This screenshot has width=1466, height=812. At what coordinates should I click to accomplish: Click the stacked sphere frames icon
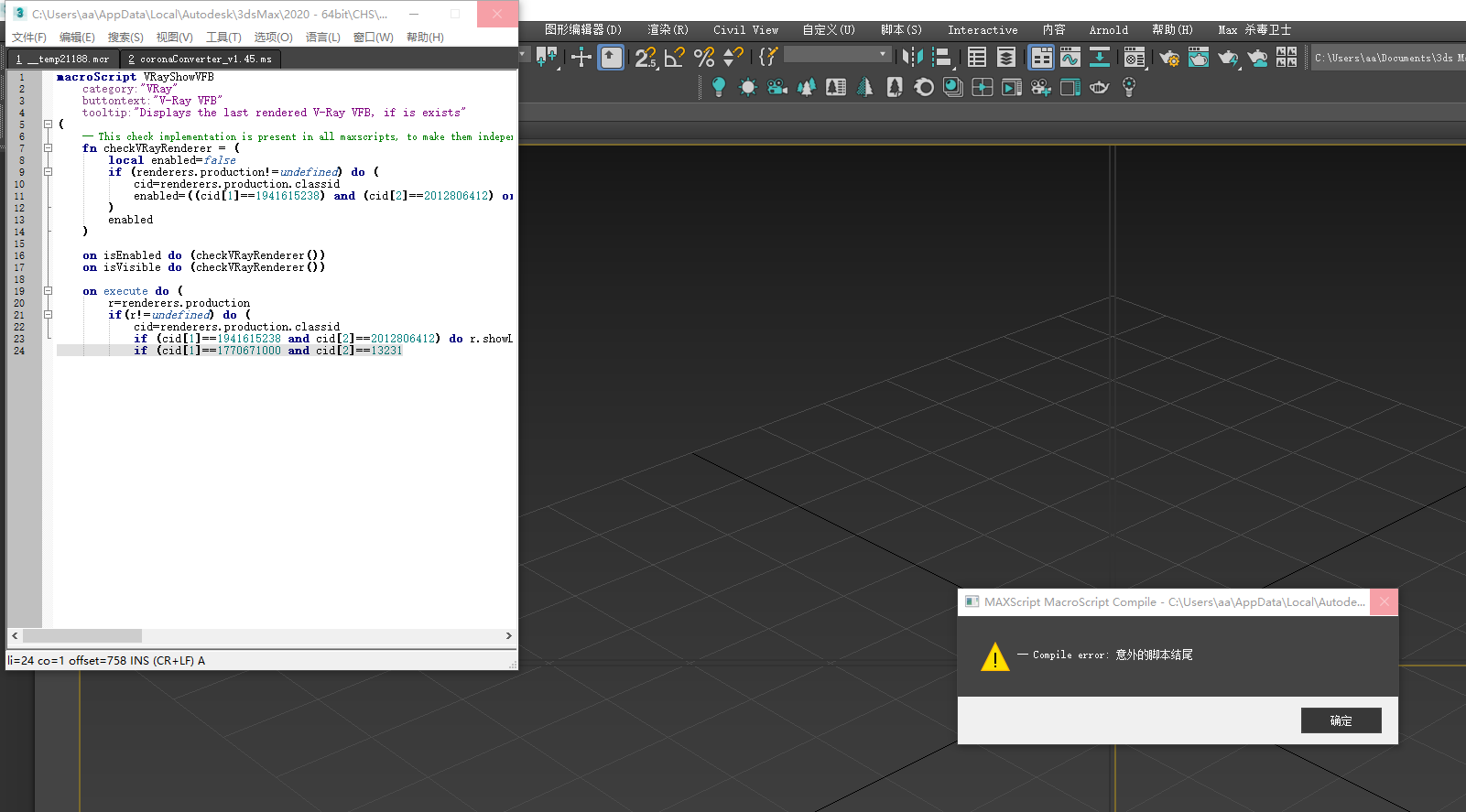pyautogui.click(x=953, y=87)
